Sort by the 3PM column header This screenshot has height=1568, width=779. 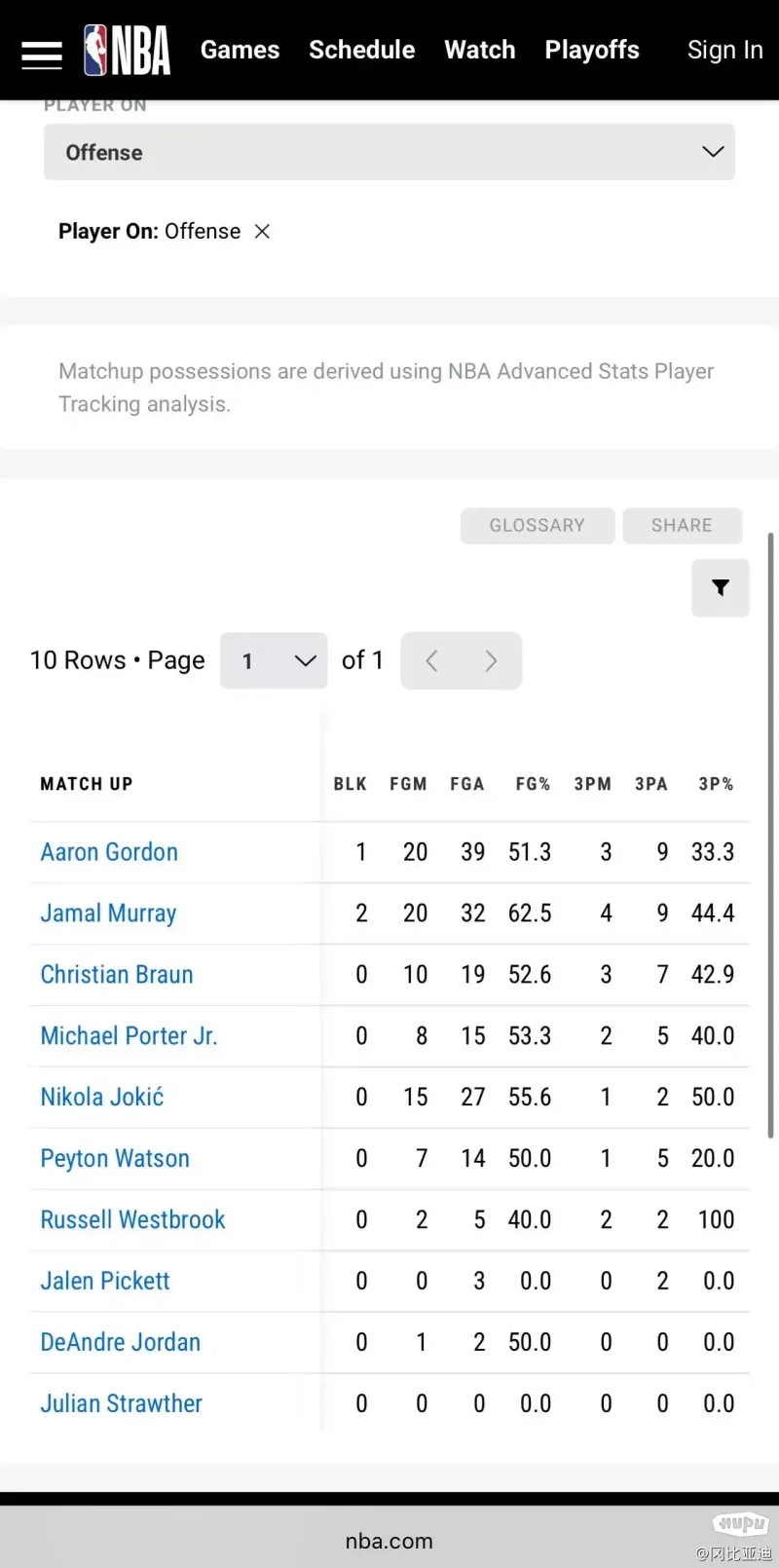click(x=592, y=784)
